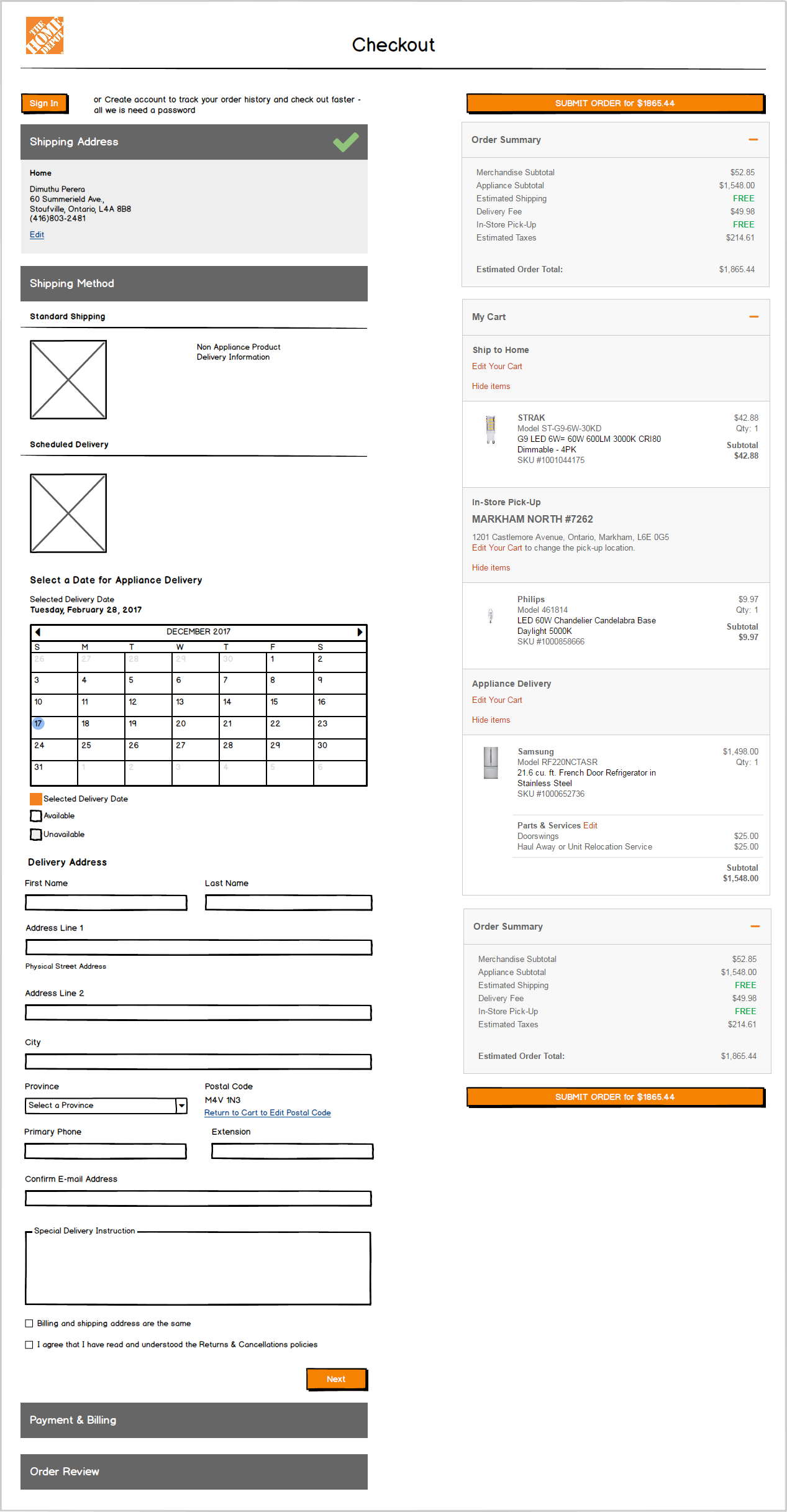The width and height of the screenshot is (787, 1512).
Task: Click the Home Depot logo
Action: click(x=45, y=35)
